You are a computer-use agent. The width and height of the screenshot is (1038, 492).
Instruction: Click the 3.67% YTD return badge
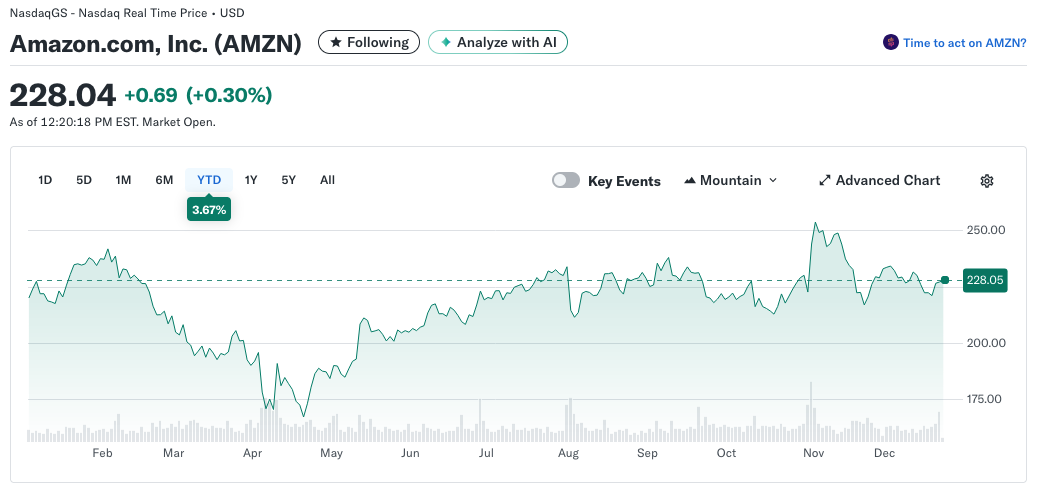click(x=209, y=210)
